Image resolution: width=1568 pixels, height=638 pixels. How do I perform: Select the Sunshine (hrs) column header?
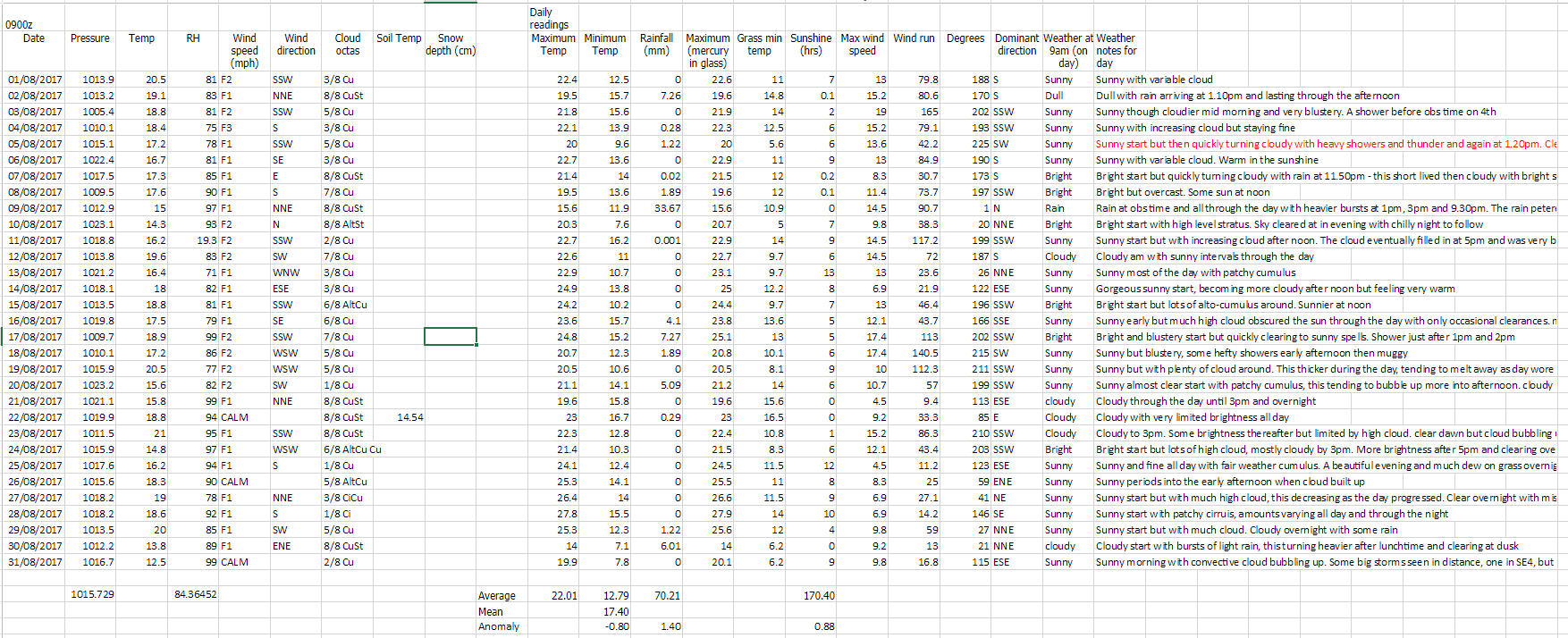point(811,45)
